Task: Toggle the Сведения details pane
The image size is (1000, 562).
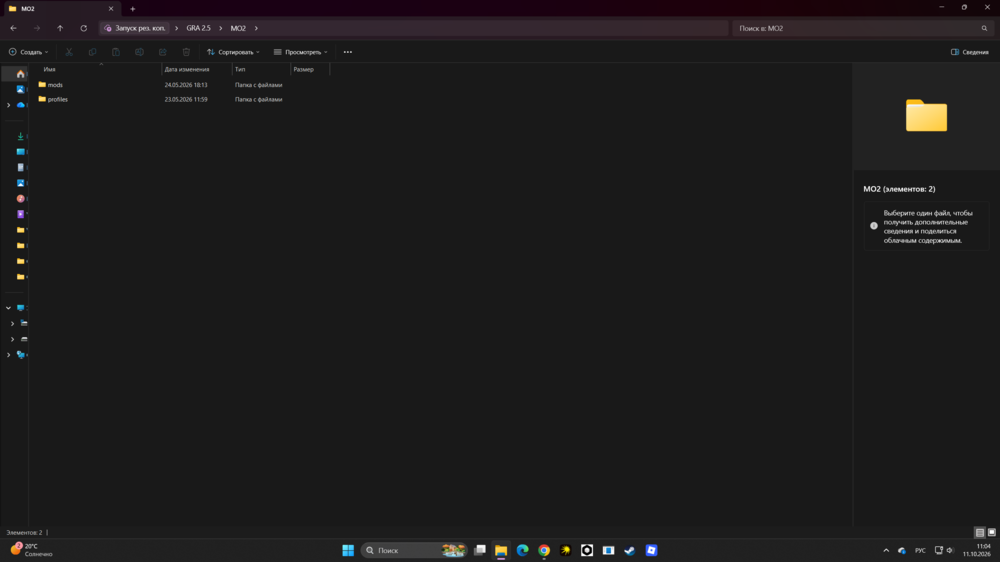Action: point(969,52)
